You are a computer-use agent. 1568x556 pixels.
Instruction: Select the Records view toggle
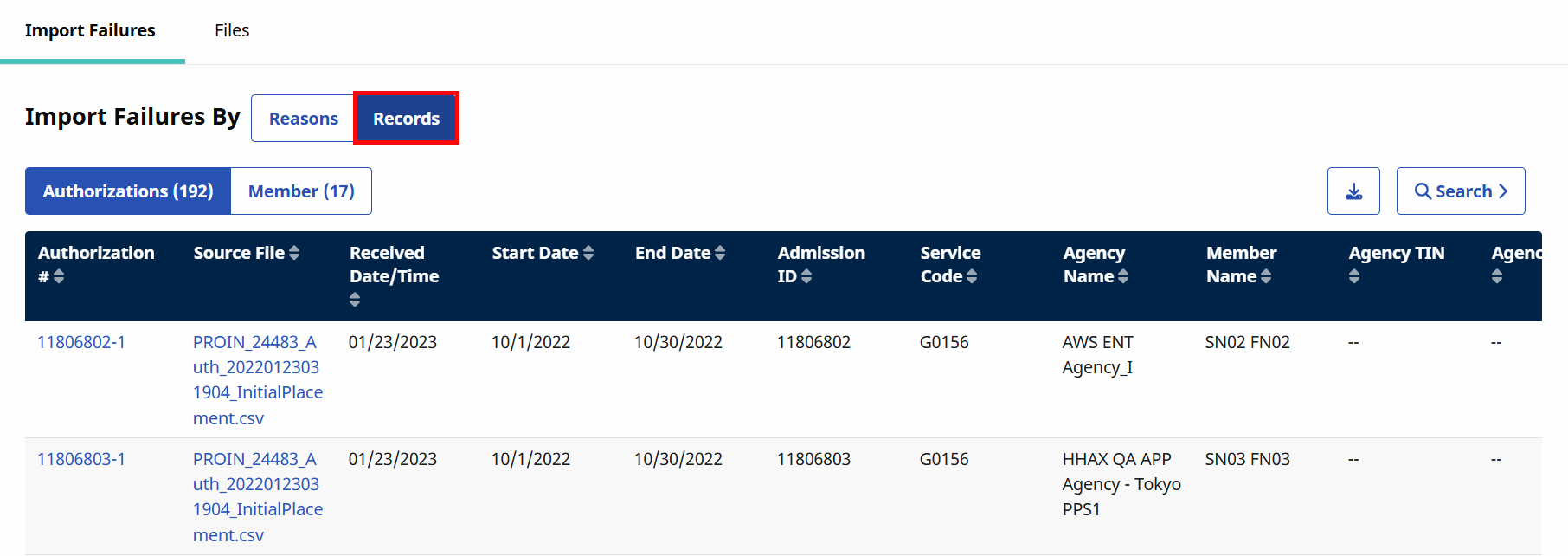point(406,119)
